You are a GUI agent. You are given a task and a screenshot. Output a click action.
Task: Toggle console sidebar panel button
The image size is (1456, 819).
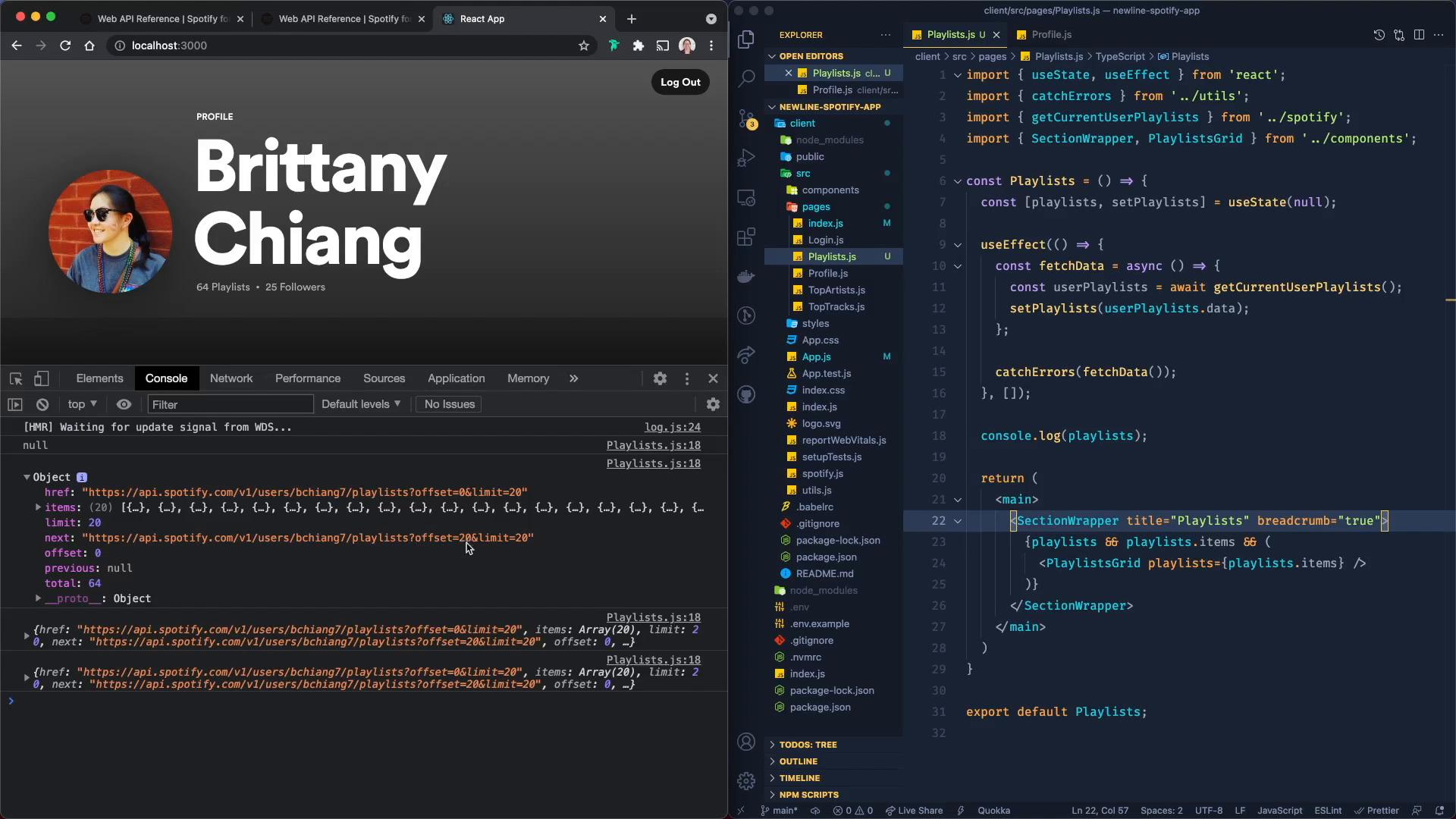click(x=15, y=404)
